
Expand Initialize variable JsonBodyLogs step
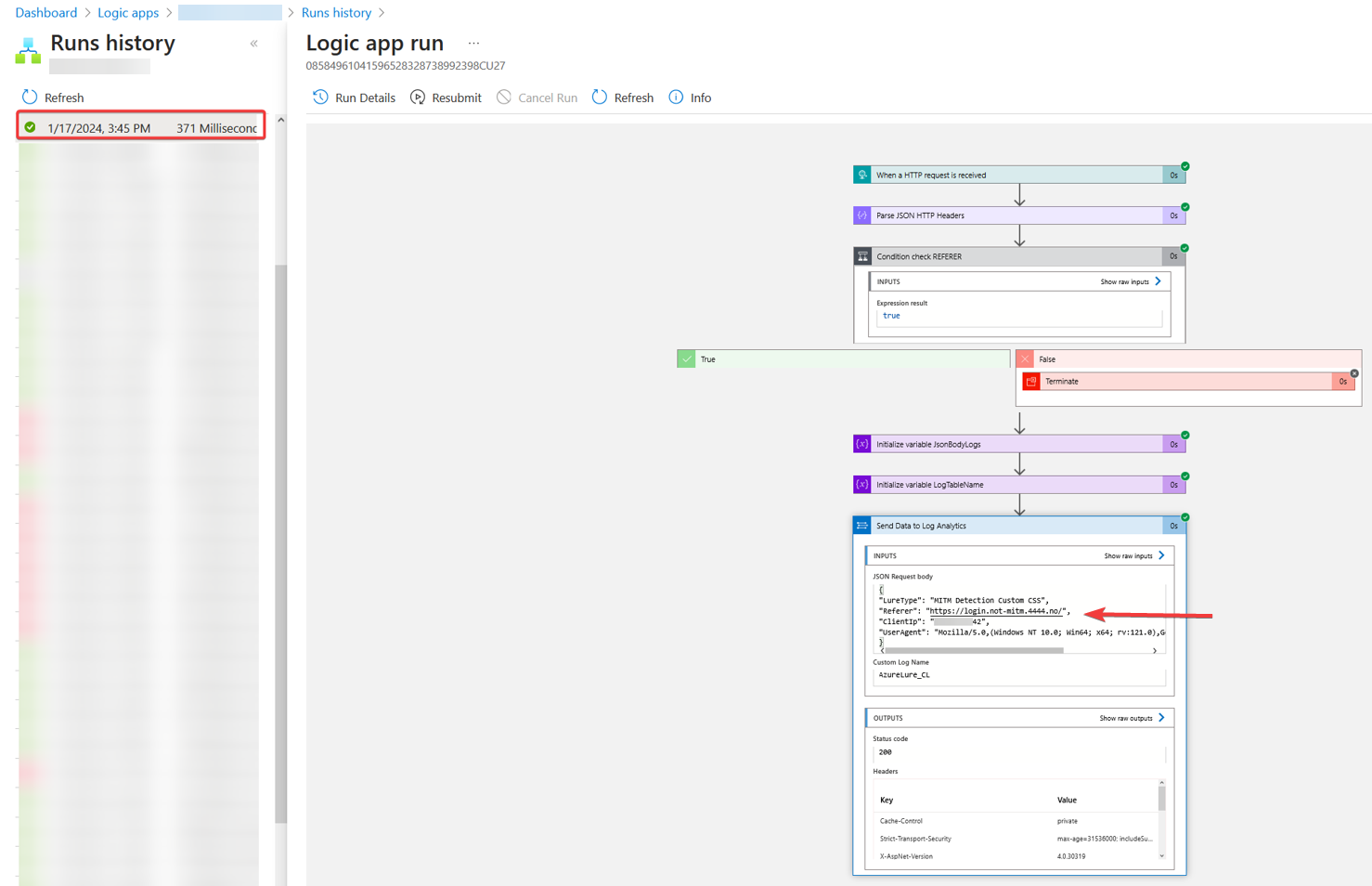(x=1018, y=444)
